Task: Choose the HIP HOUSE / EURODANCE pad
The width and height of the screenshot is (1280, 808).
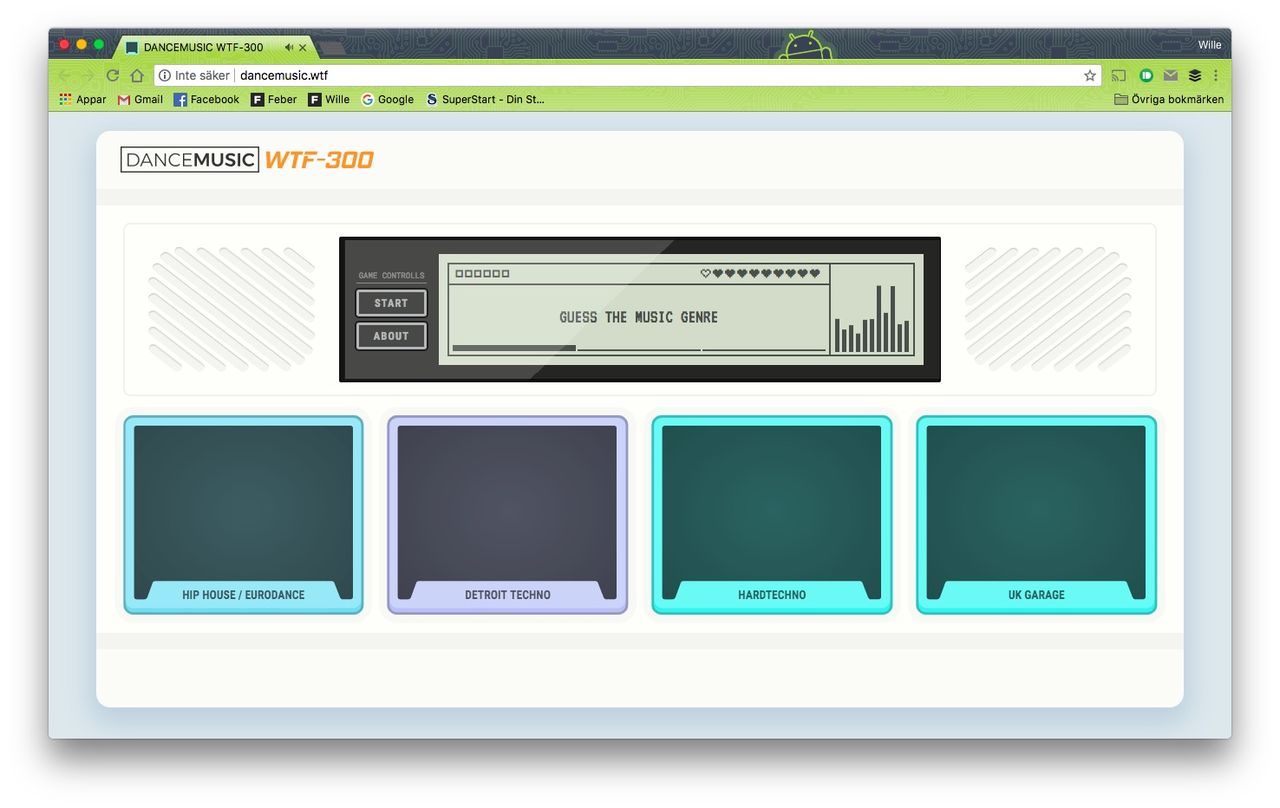Action: tap(243, 515)
